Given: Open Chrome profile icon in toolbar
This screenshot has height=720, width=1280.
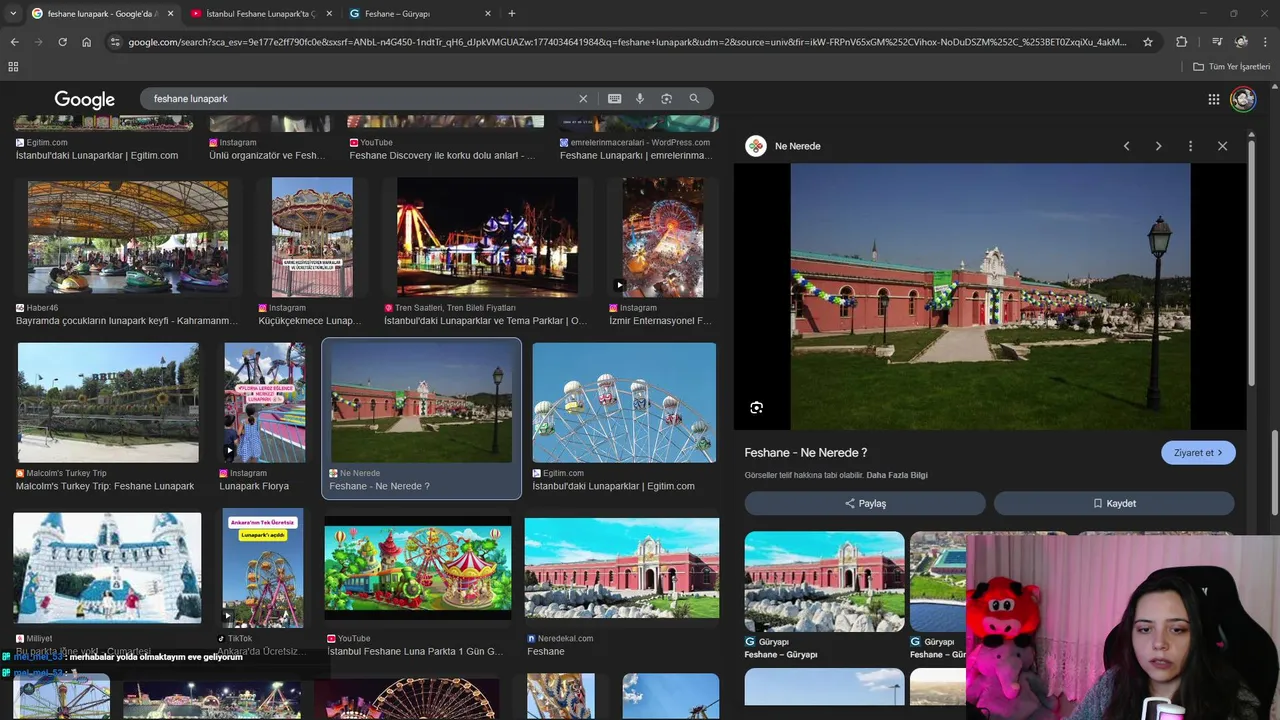Looking at the screenshot, I should 1241,42.
